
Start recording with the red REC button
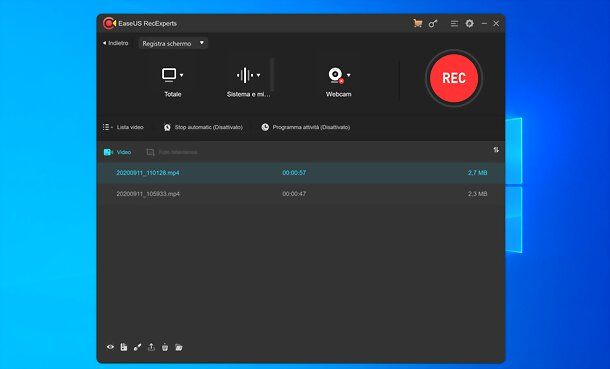(454, 78)
